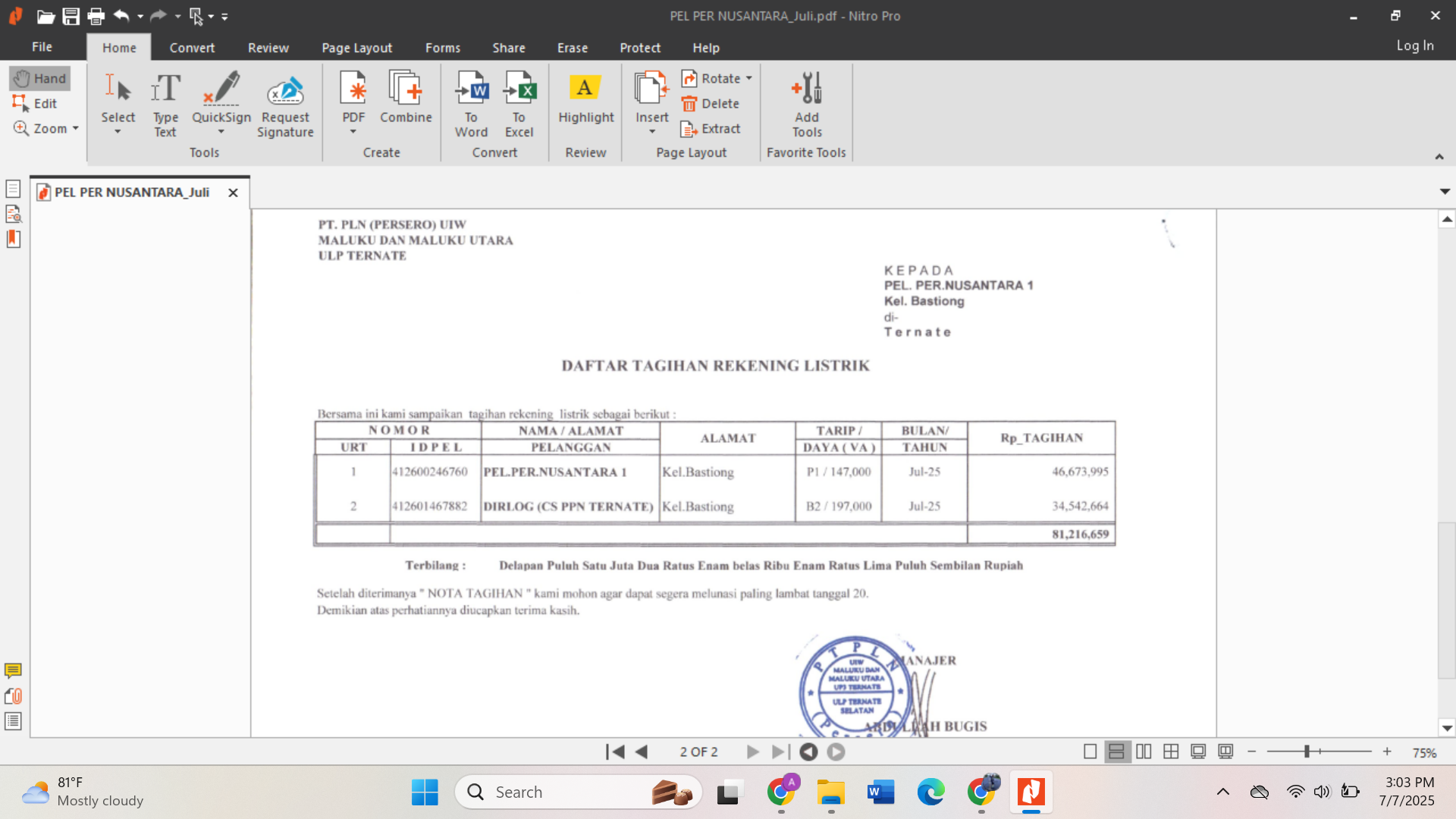This screenshot has width=1456, height=819.
Task: Switch to the Erase tab
Action: 573,48
